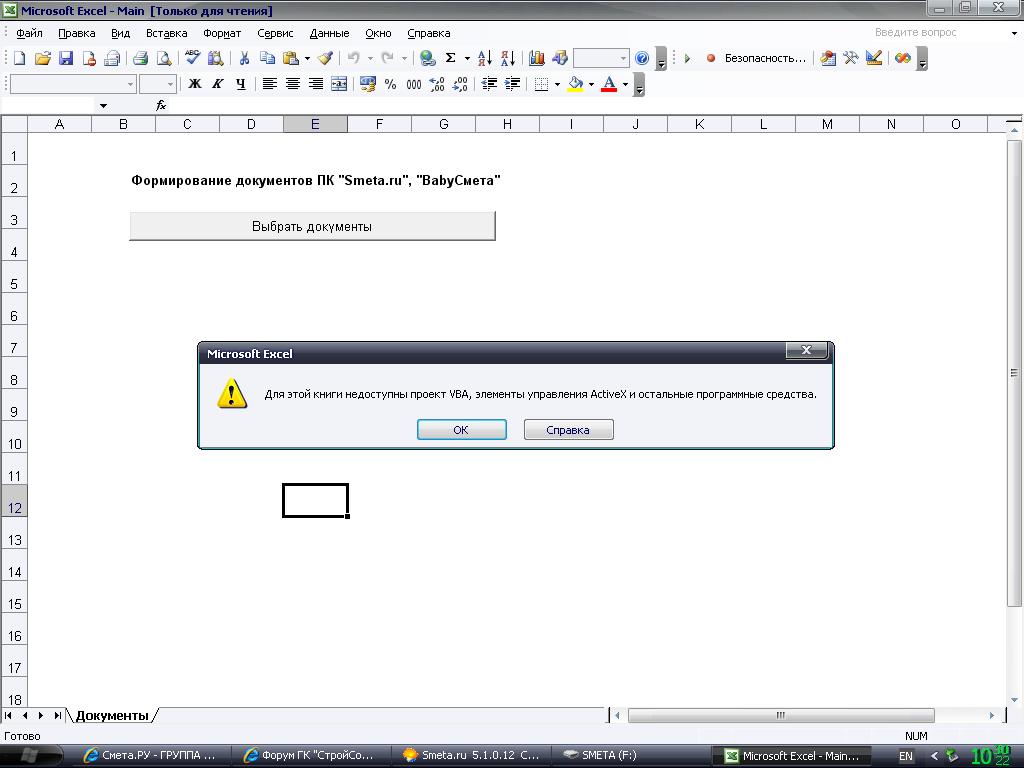This screenshot has height=768, width=1024.
Task: Insert a hyperlink with the globe icon
Action: (428, 58)
